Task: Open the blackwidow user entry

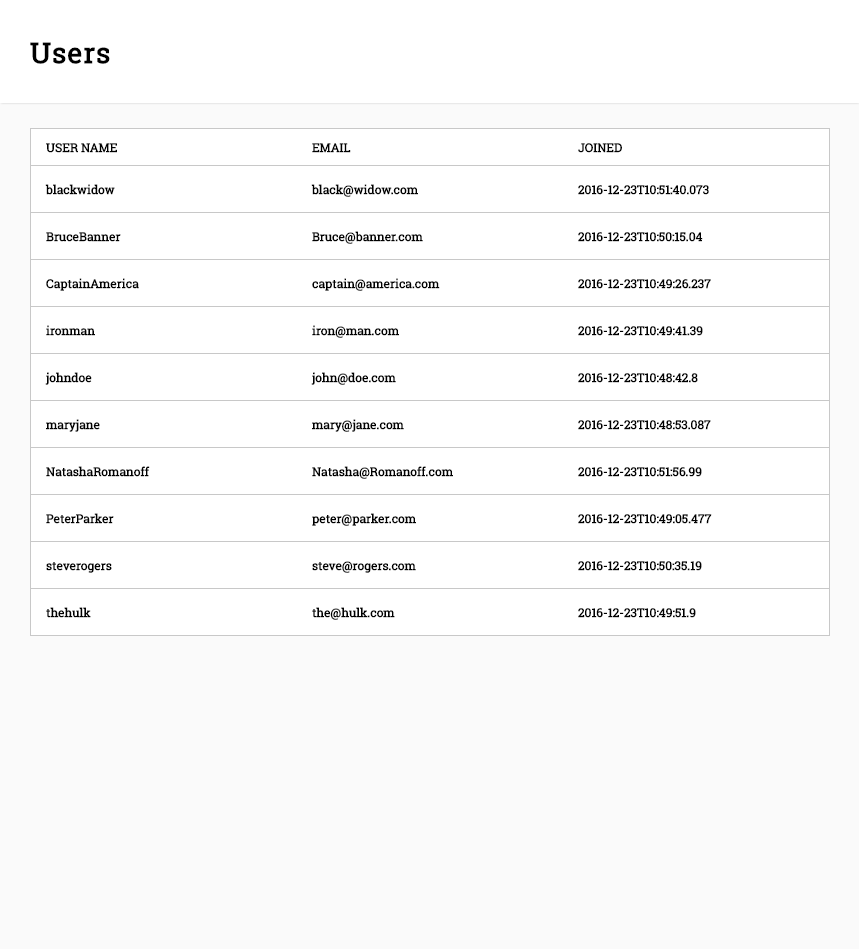Action: [x=80, y=190]
